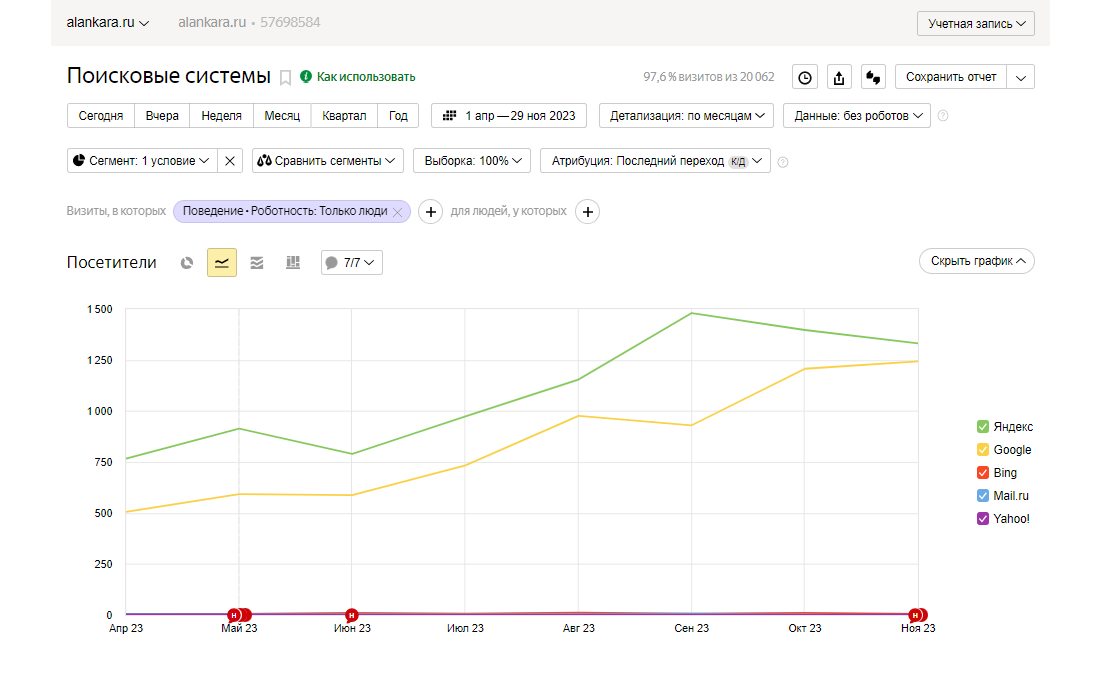Open the alankara.ru site switcher dropdown

(108, 22)
